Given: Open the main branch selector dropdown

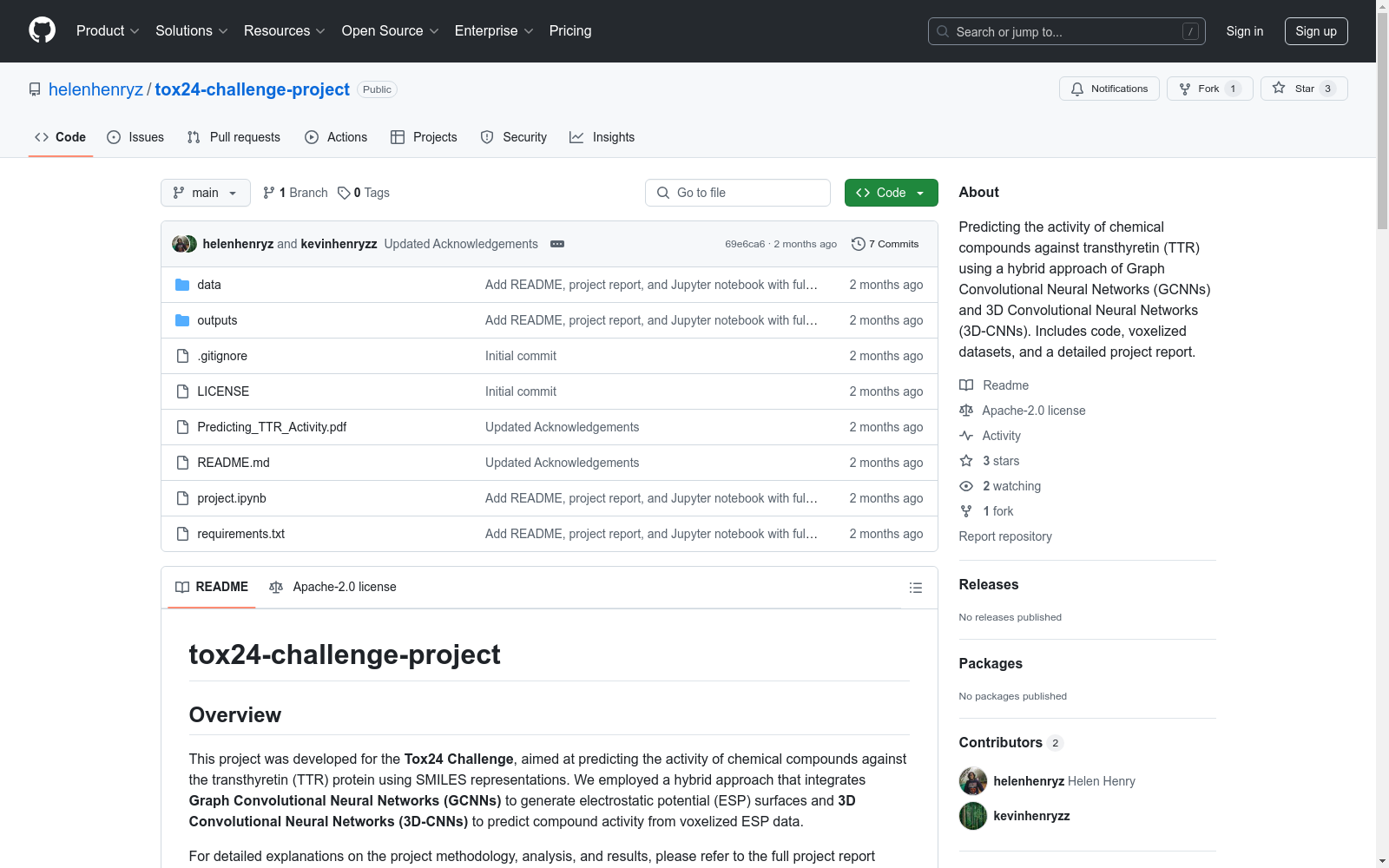Looking at the screenshot, I should point(206,193).
